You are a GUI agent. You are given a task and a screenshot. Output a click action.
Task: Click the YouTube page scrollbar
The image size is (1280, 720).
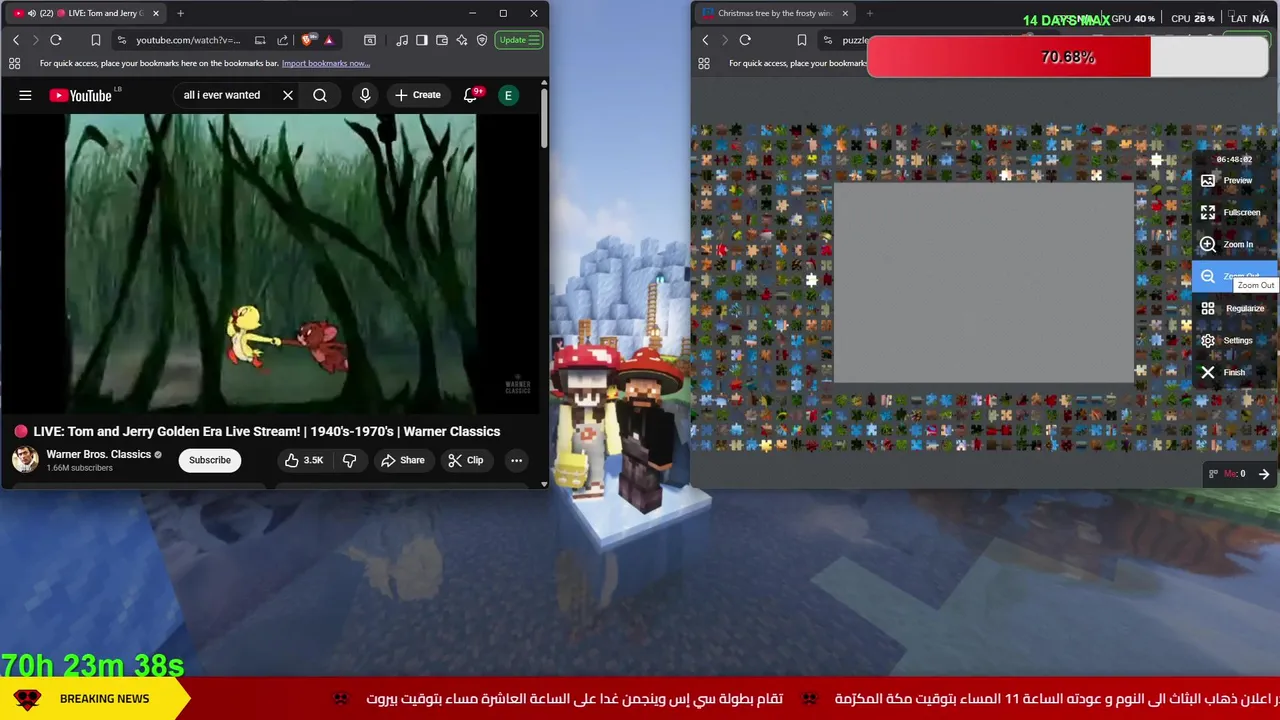(x=544, y=120)
